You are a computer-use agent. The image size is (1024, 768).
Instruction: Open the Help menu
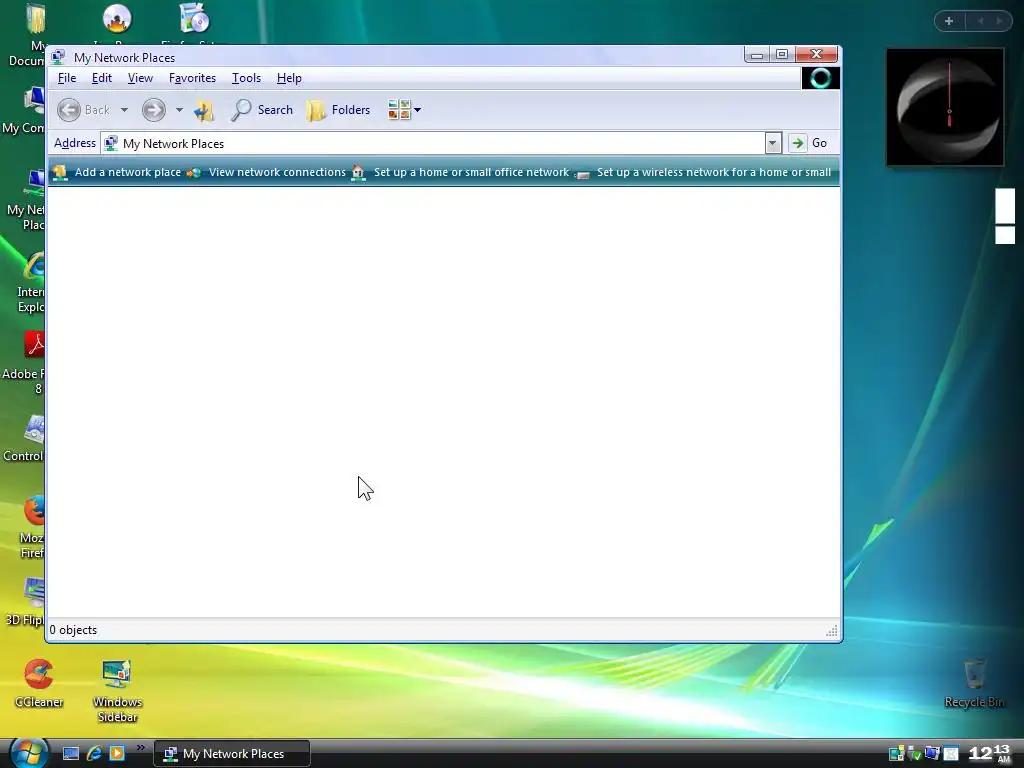click(289, 78)
